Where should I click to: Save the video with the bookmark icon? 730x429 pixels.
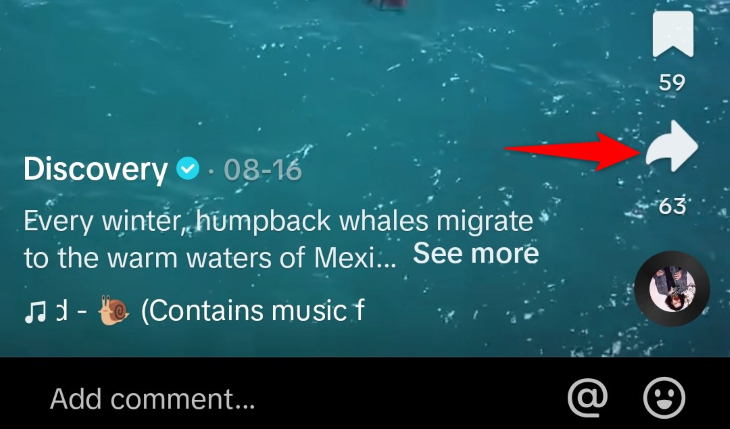tap(673, 34)
